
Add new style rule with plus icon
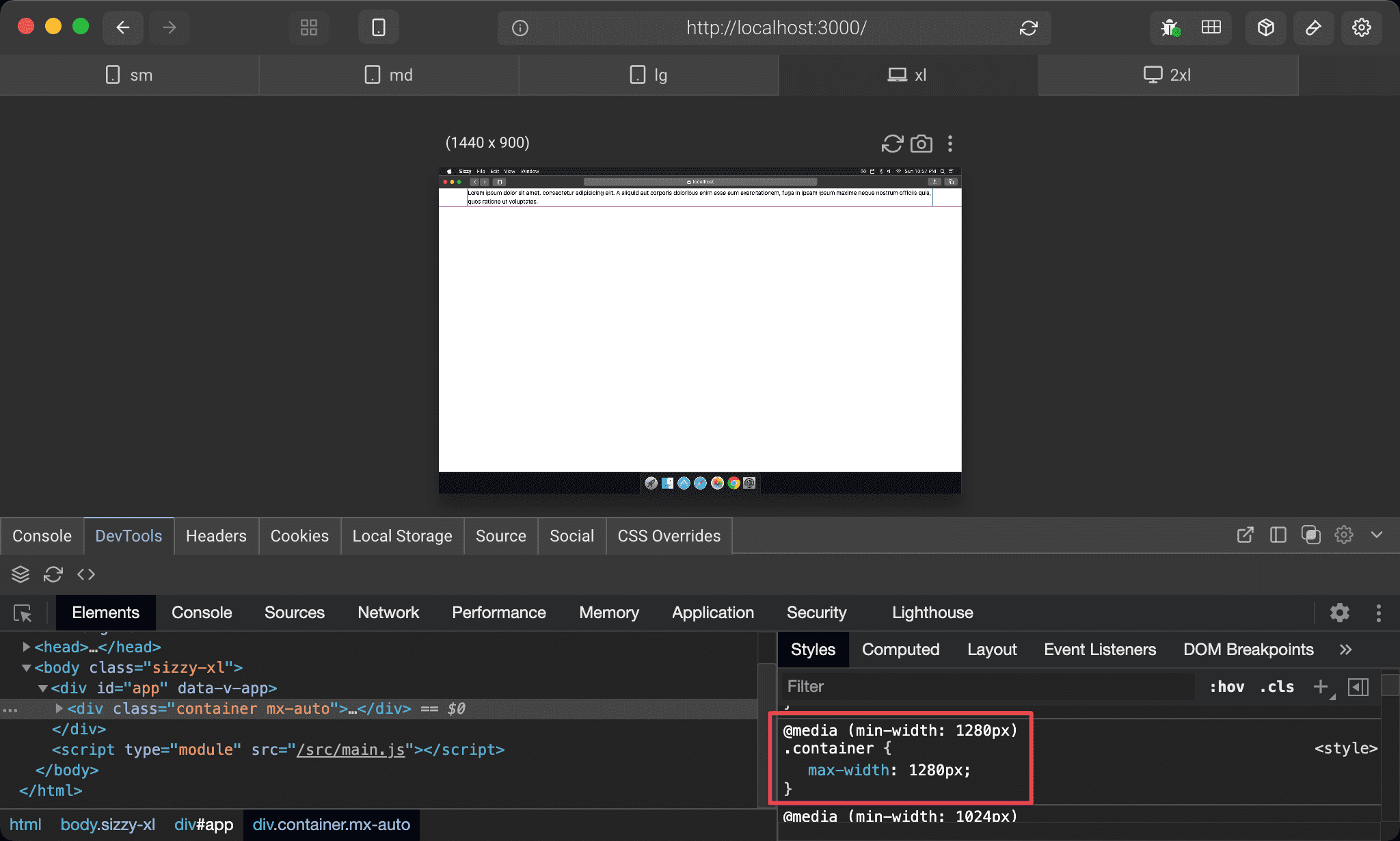coord(1322,686)
